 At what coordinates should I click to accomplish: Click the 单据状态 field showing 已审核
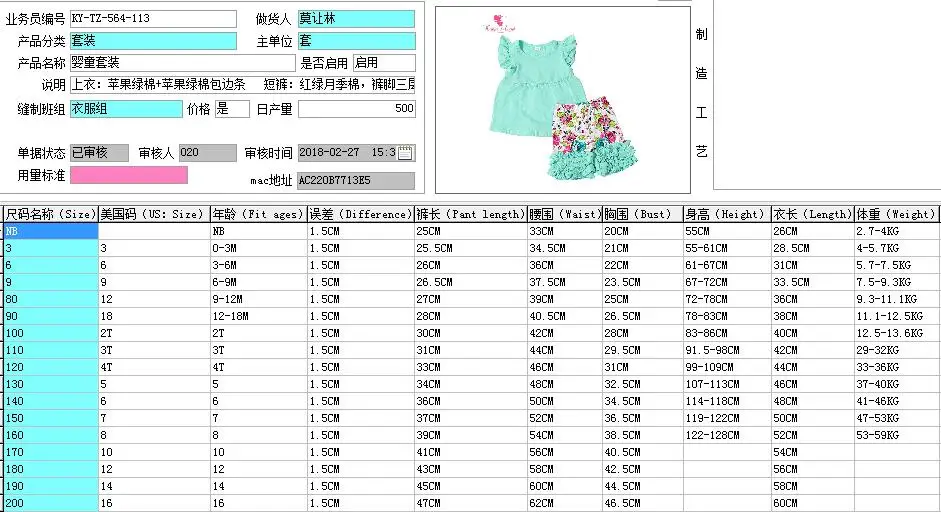click(x=99, y=153)
